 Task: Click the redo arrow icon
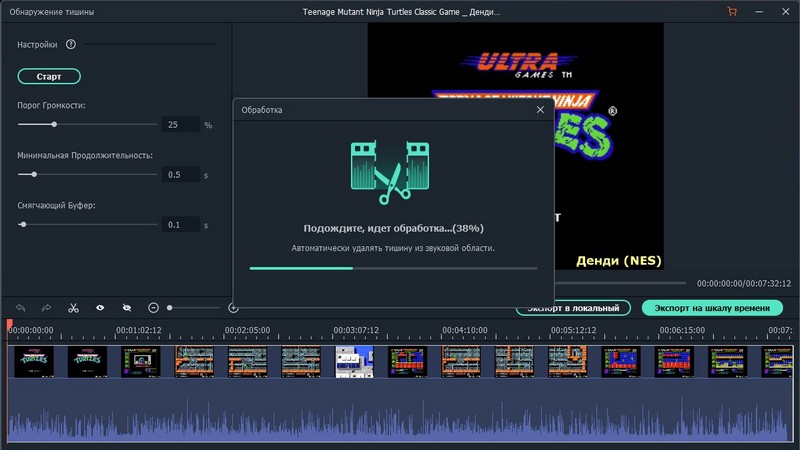pyautogui.click(x=46, y=308)
